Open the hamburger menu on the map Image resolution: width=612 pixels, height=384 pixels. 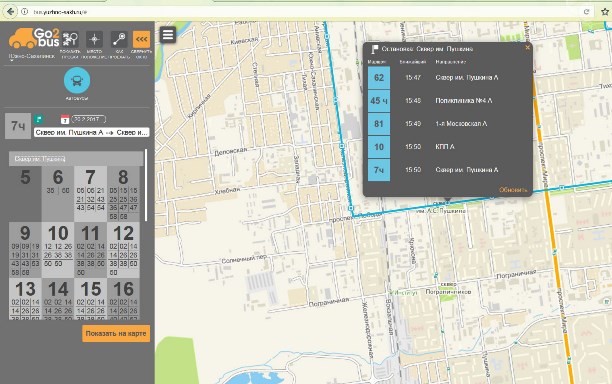point(168,35)
